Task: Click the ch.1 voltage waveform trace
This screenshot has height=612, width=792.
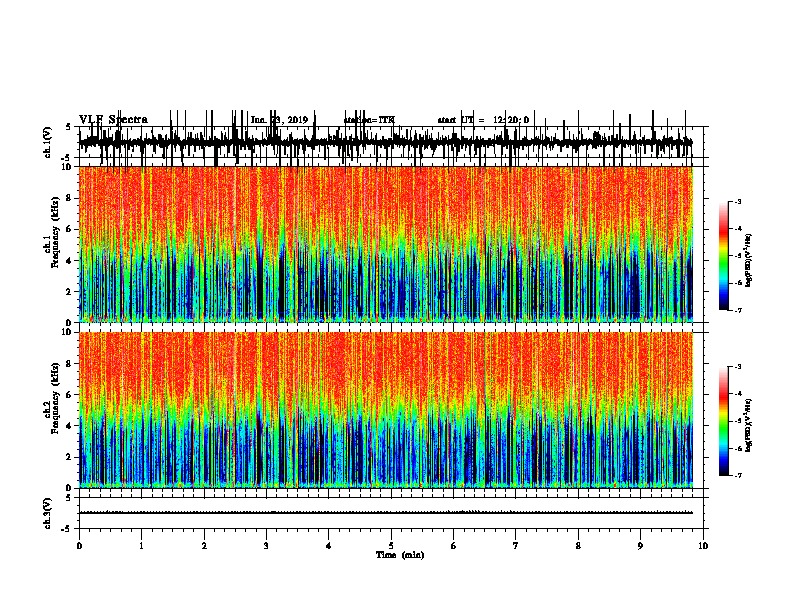Action: tap(386, 142)
